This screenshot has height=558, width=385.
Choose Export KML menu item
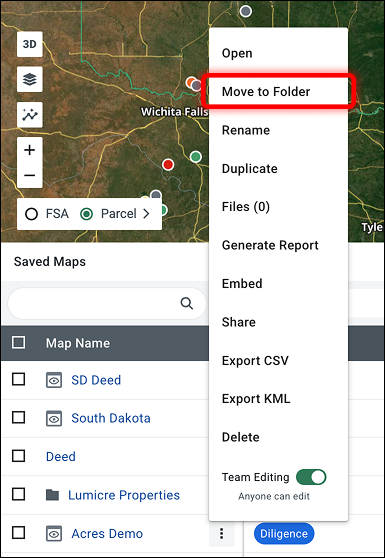point(278,399)
